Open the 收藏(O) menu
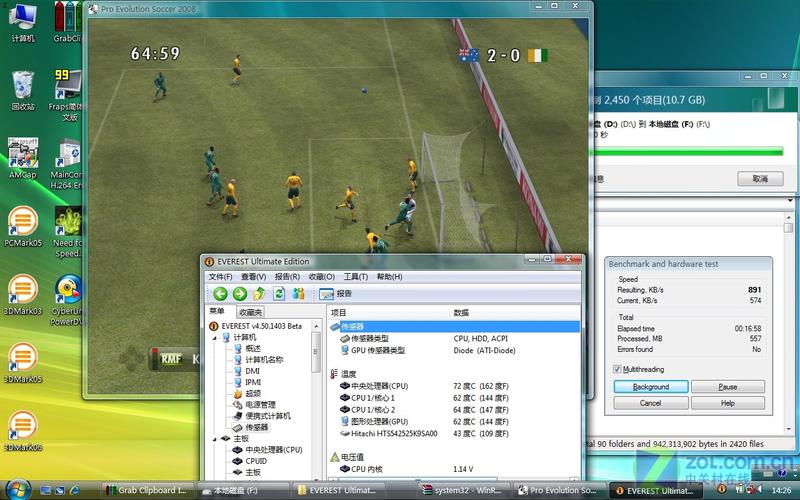The height and width of the screenshot is (500, 800). [x=321, y=277]
